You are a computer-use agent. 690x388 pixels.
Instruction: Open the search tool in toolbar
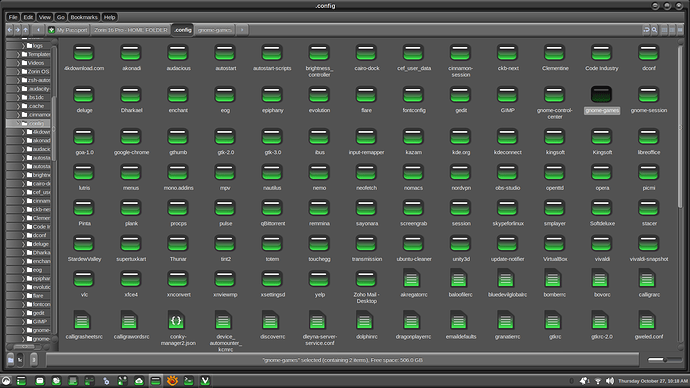coord(654,30)
